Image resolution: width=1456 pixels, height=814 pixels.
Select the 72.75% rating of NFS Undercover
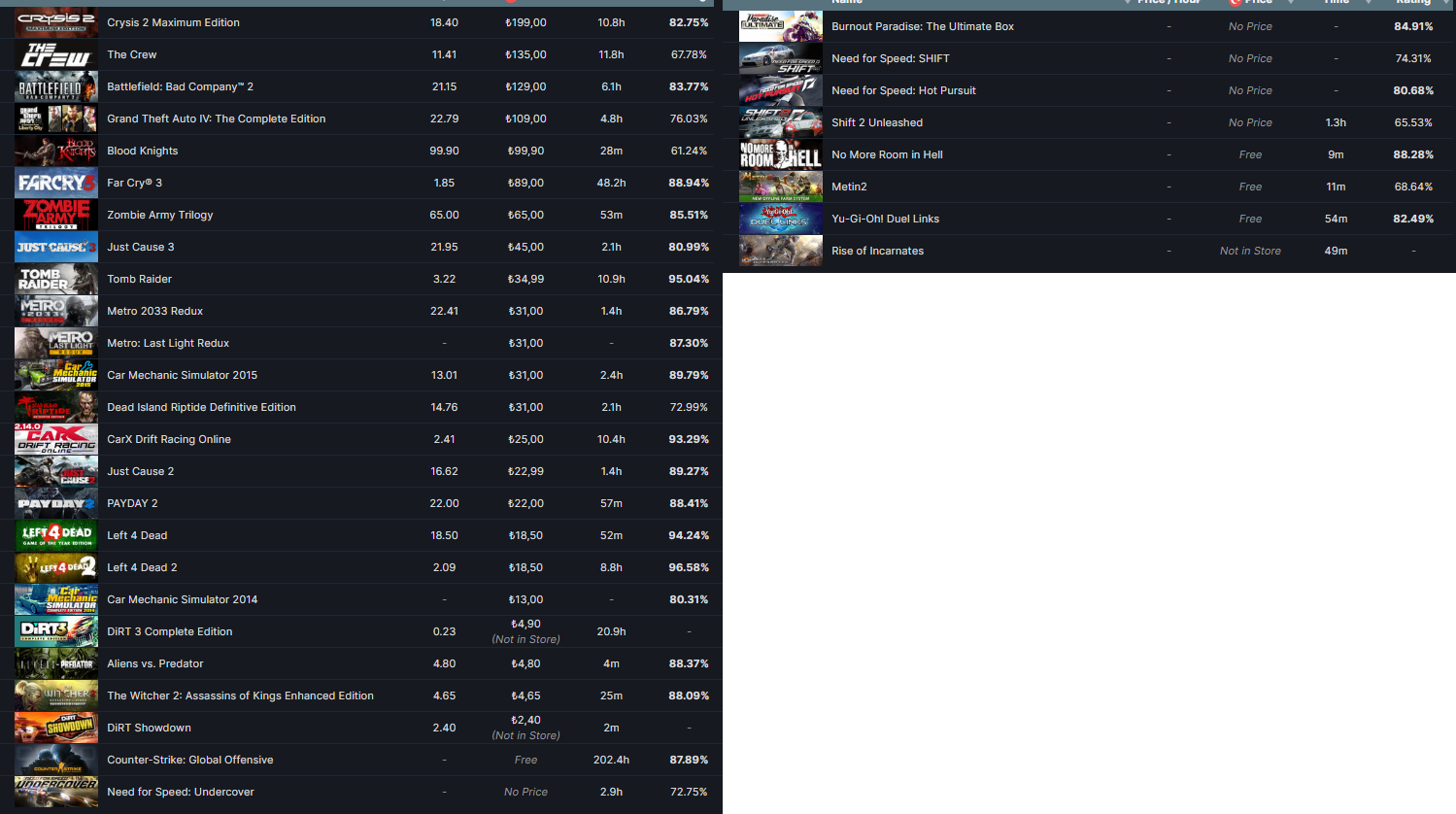[x=689, y=792]
